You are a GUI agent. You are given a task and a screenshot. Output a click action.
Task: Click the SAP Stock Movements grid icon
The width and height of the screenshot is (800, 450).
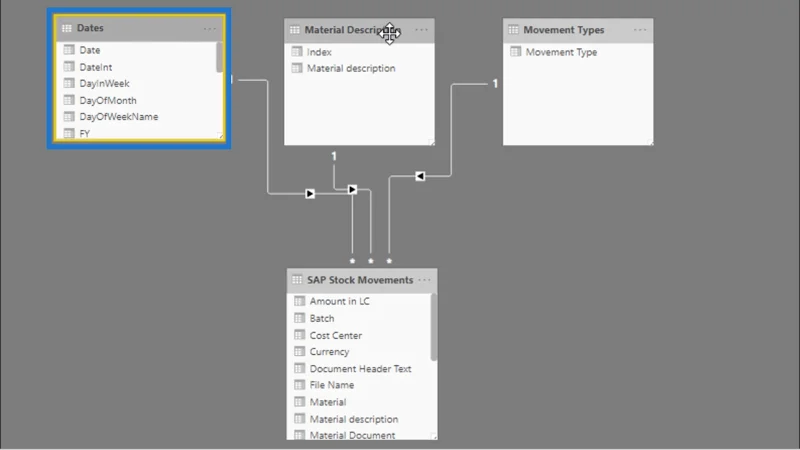click(297, 280)
